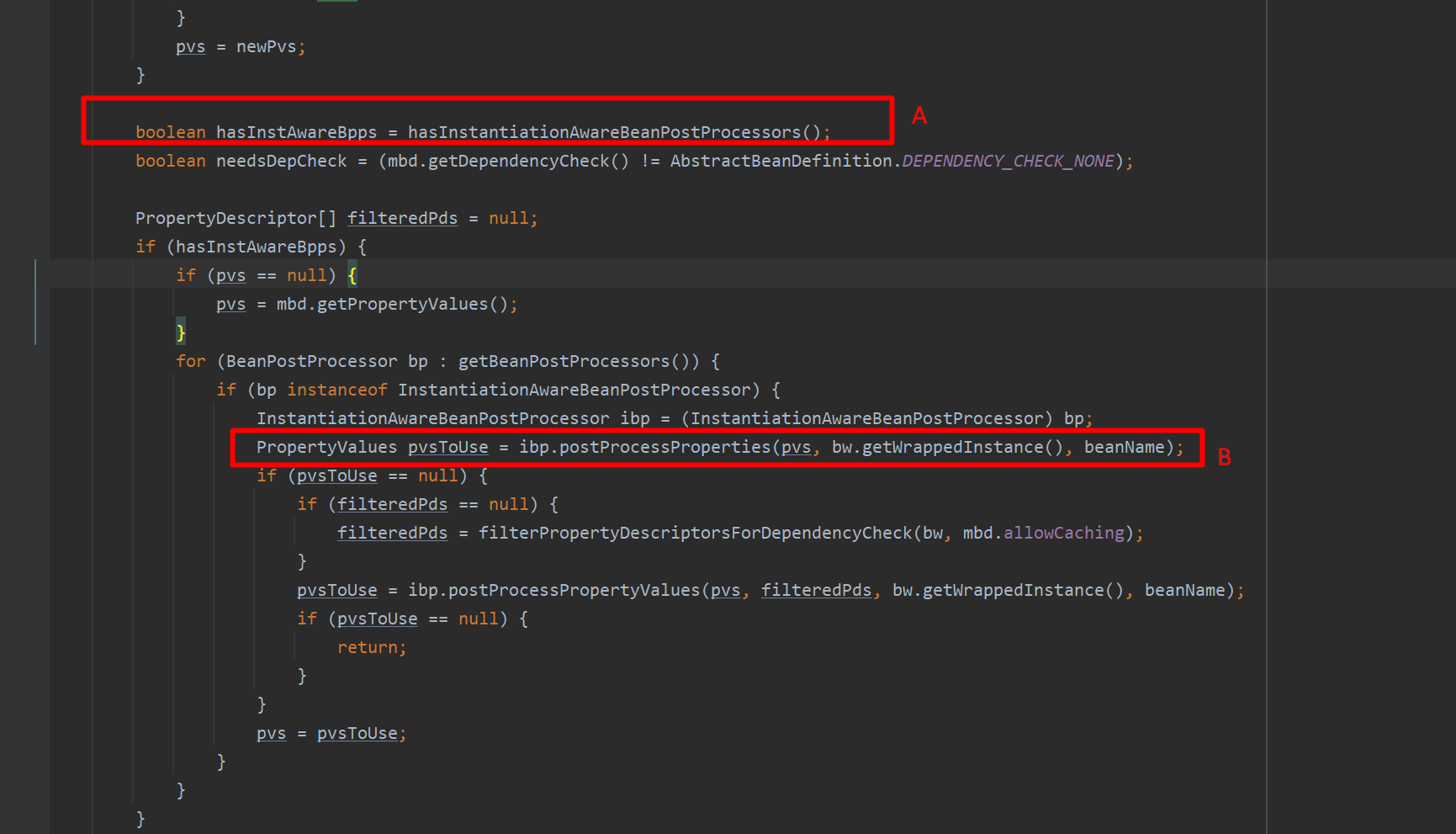Image resolution: width=1456 pixels, height=834 pixels.
Task: Click the AbstractBeanDefinition class name
Action: click(781, 161)
